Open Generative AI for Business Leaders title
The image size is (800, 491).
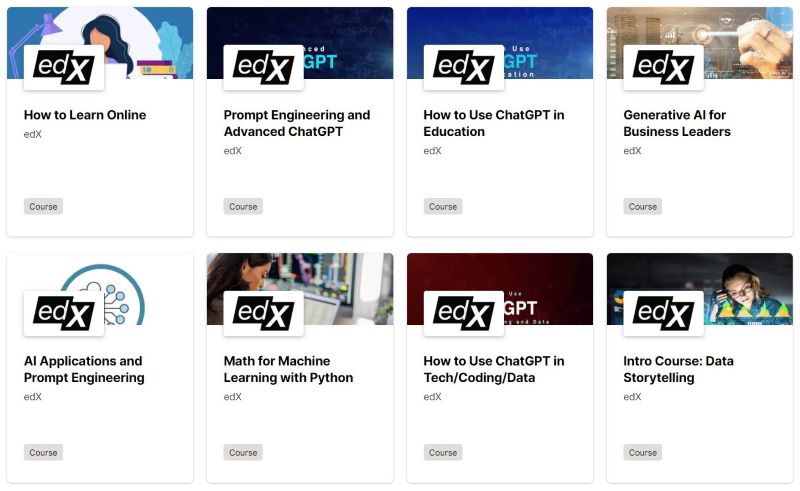tap(677, 123)
